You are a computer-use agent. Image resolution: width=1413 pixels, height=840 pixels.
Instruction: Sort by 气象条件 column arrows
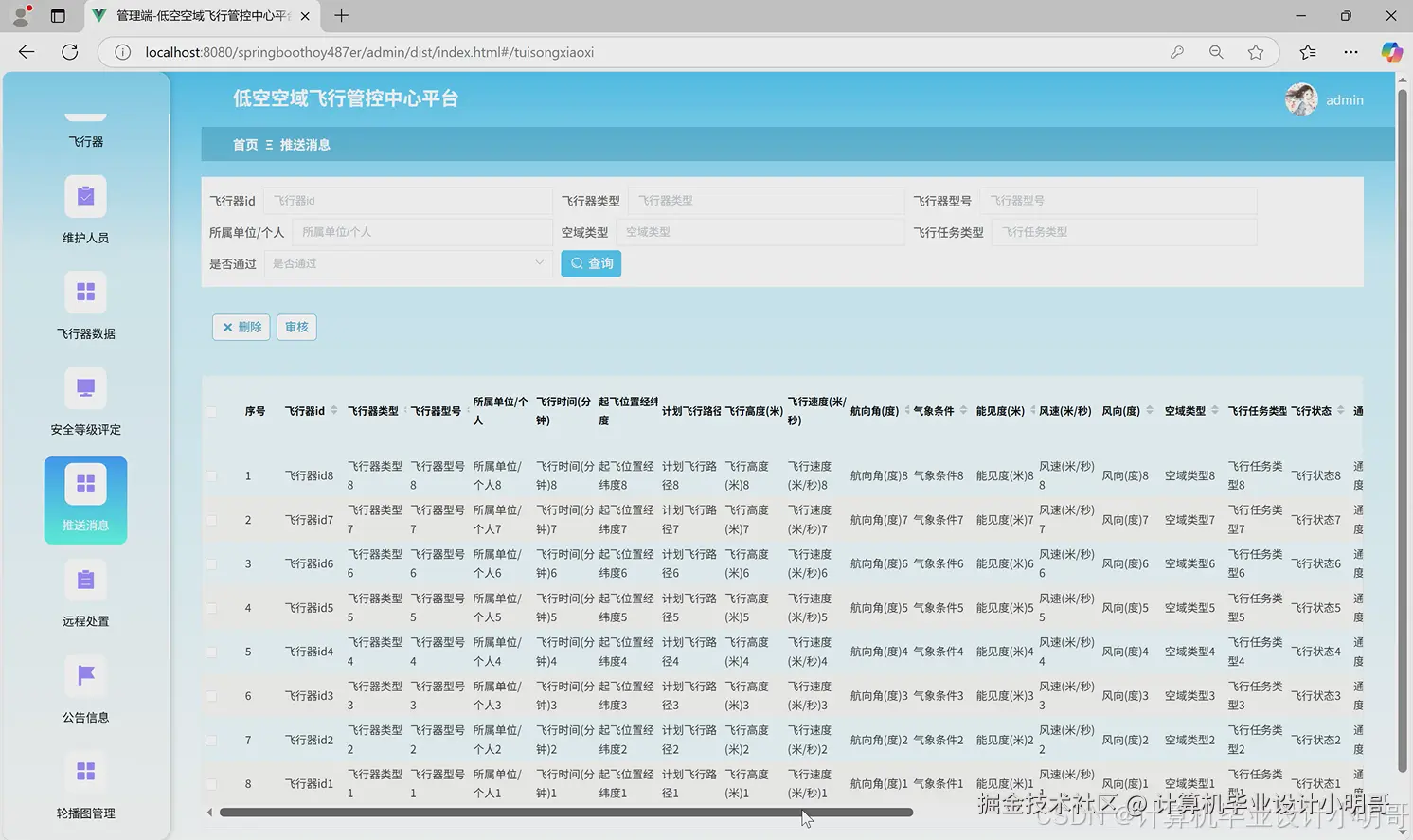(x=963, y=410)
